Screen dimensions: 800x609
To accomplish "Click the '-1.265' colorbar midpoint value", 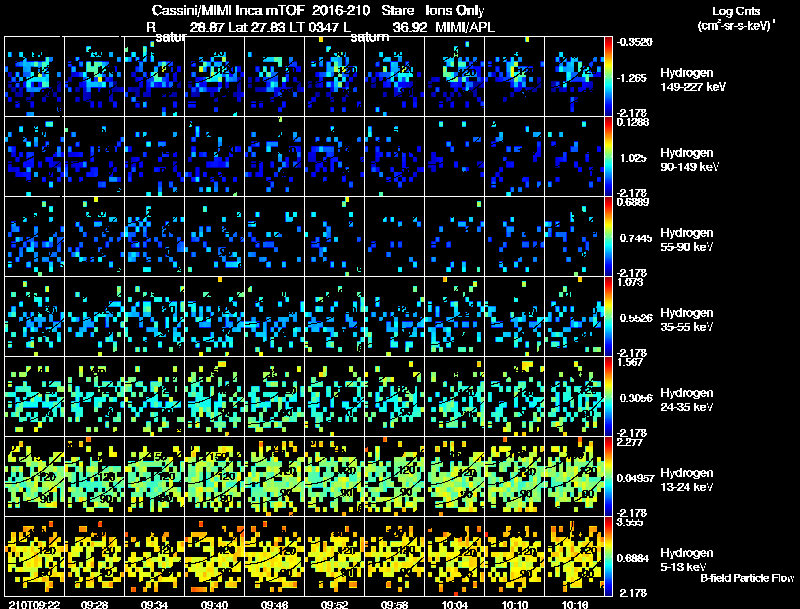I will (632, 78).
